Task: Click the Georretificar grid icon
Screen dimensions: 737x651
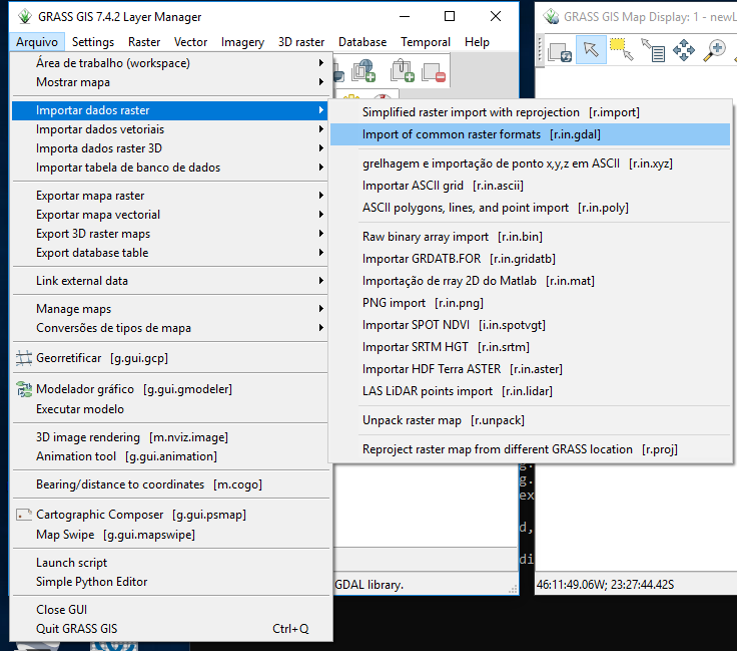Action: [x=24, y=358]
